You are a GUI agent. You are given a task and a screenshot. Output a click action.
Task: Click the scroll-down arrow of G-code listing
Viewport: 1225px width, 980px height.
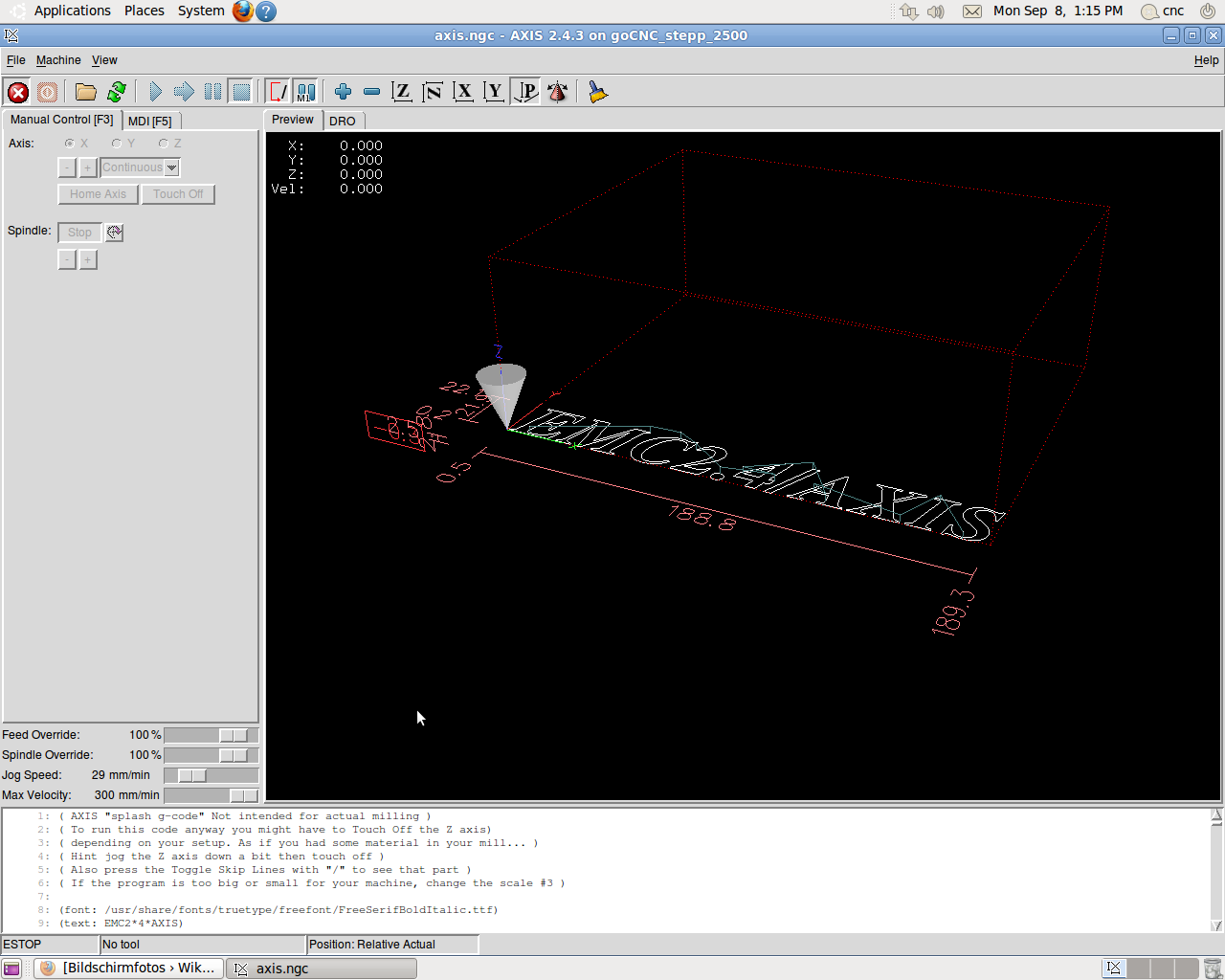click(1216, 925)
